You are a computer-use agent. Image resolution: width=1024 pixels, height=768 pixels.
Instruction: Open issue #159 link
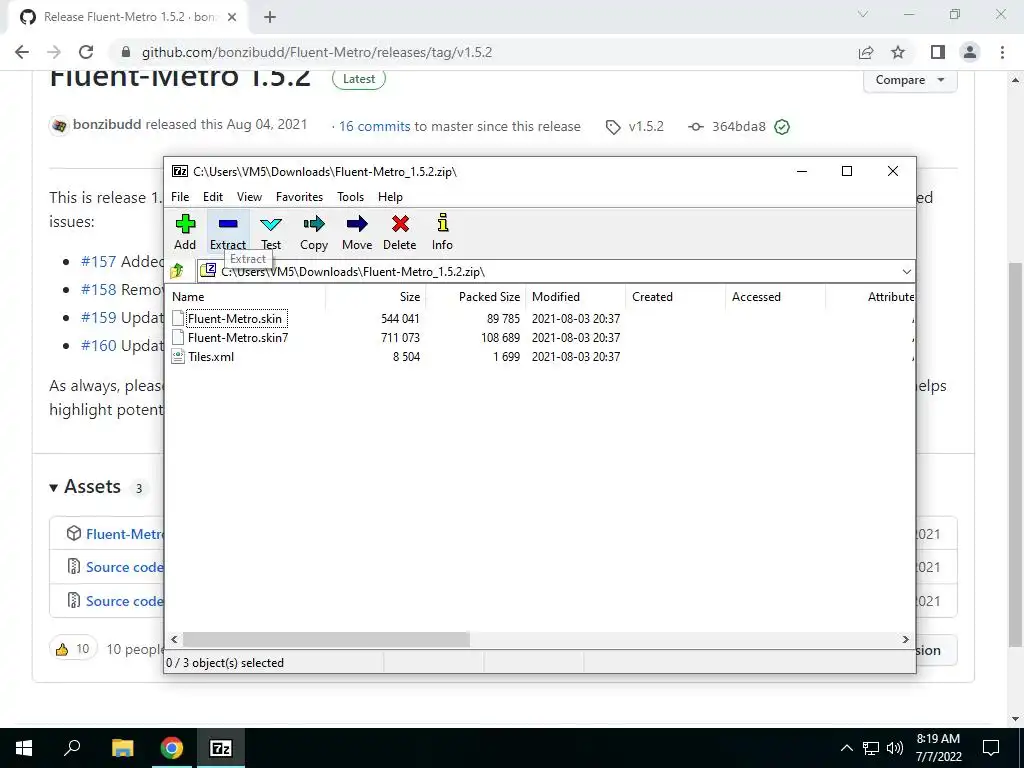98,317
